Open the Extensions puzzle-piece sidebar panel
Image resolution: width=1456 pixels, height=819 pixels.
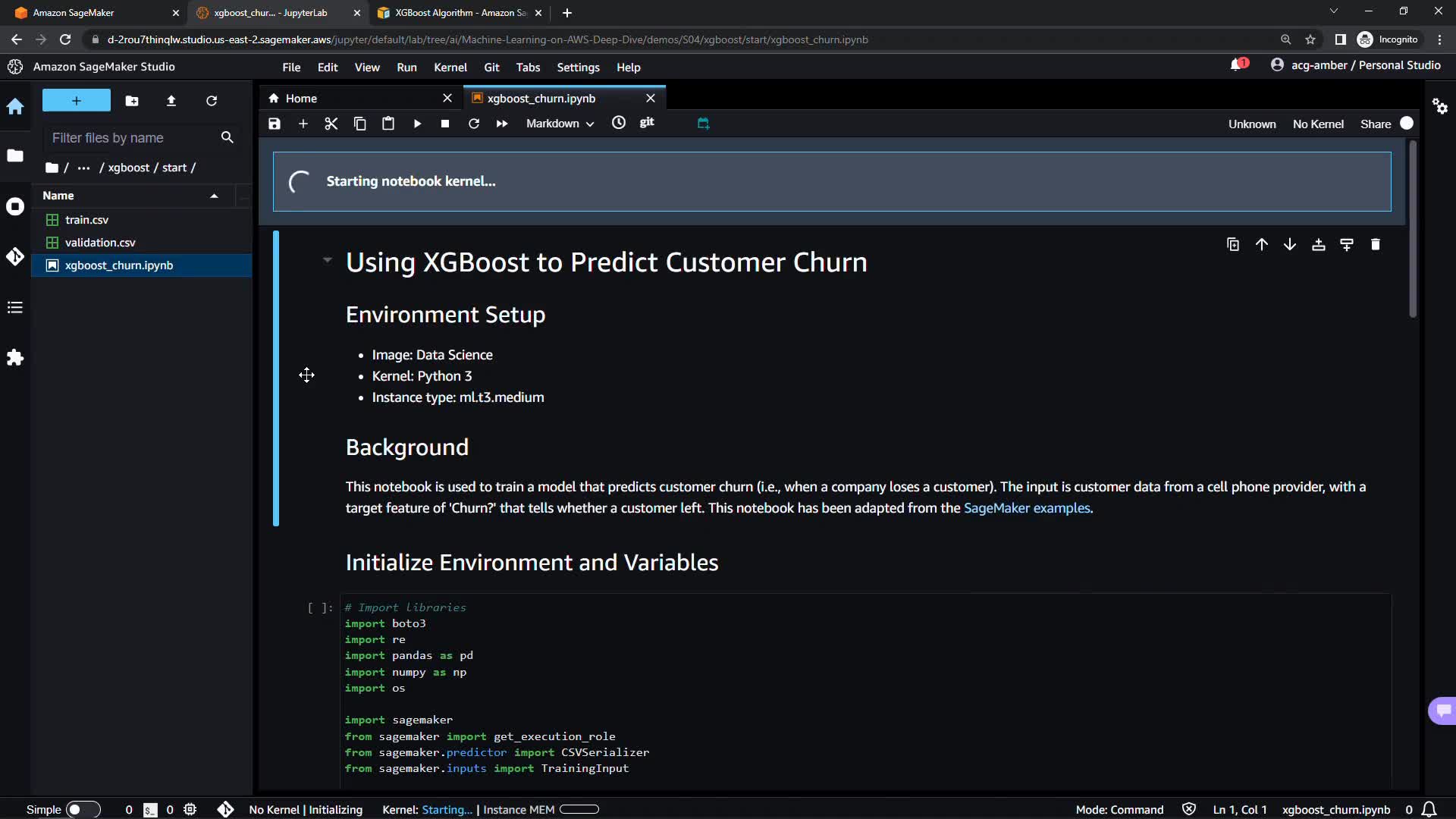click(x=15, y=358)
